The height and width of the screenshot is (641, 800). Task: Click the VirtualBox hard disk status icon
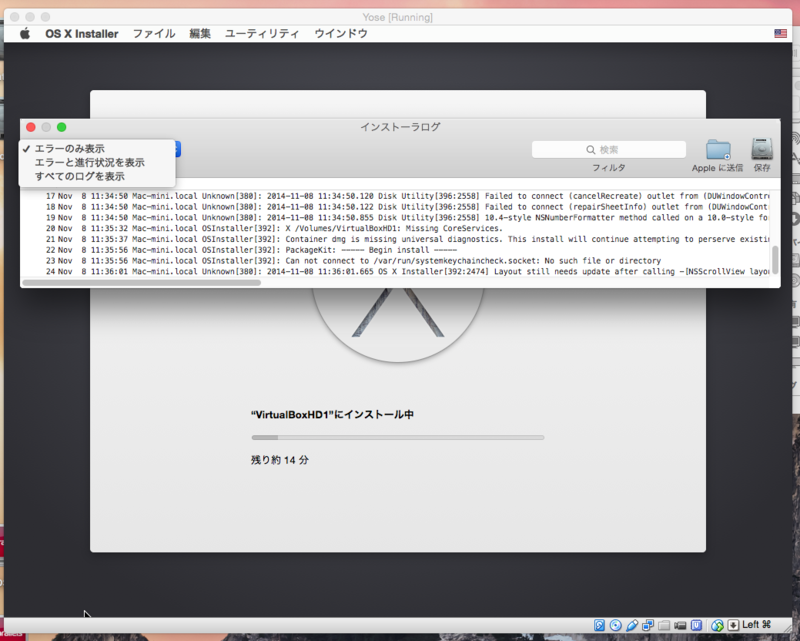tap(599, 625)
